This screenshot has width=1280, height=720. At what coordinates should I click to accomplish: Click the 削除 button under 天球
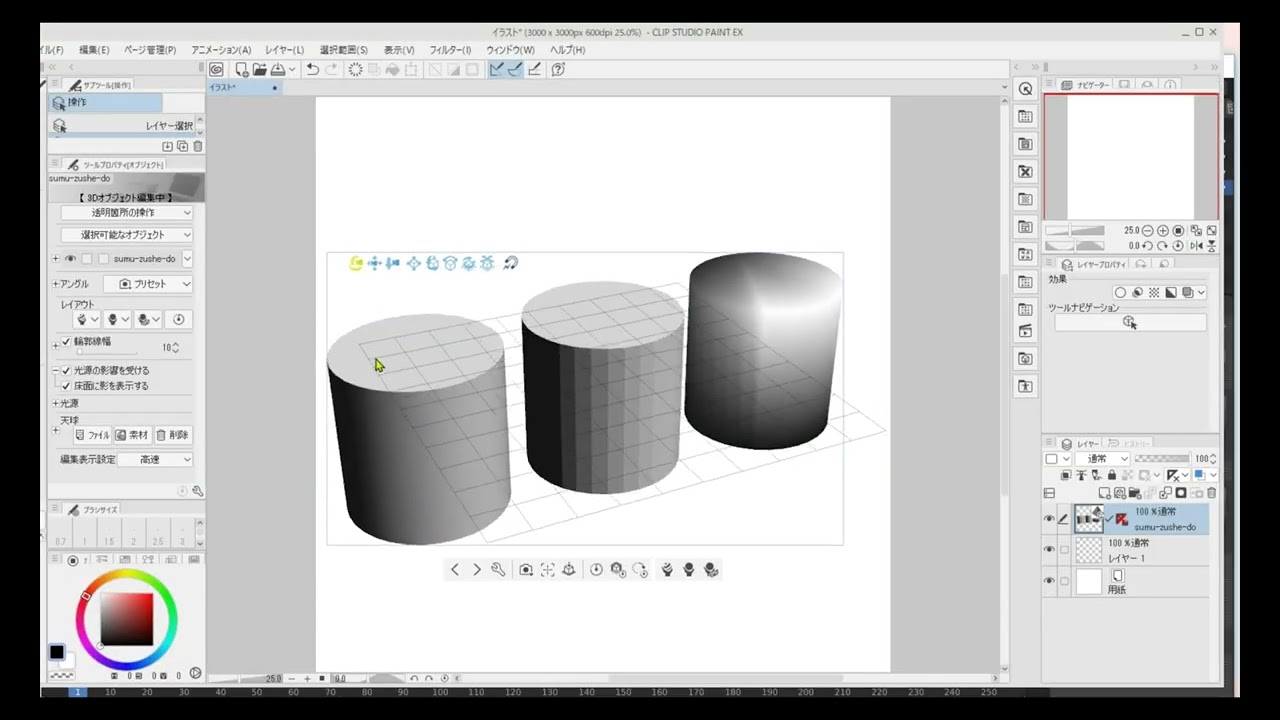pyautogui.click(x=172, y=435)
